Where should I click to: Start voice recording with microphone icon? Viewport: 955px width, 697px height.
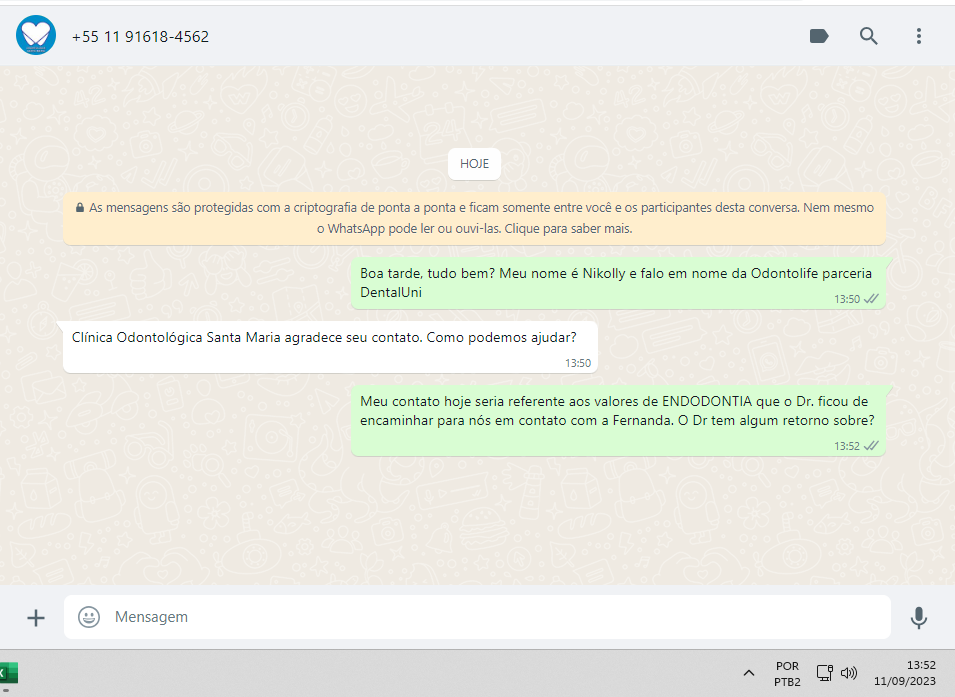[x=918, y=617]
